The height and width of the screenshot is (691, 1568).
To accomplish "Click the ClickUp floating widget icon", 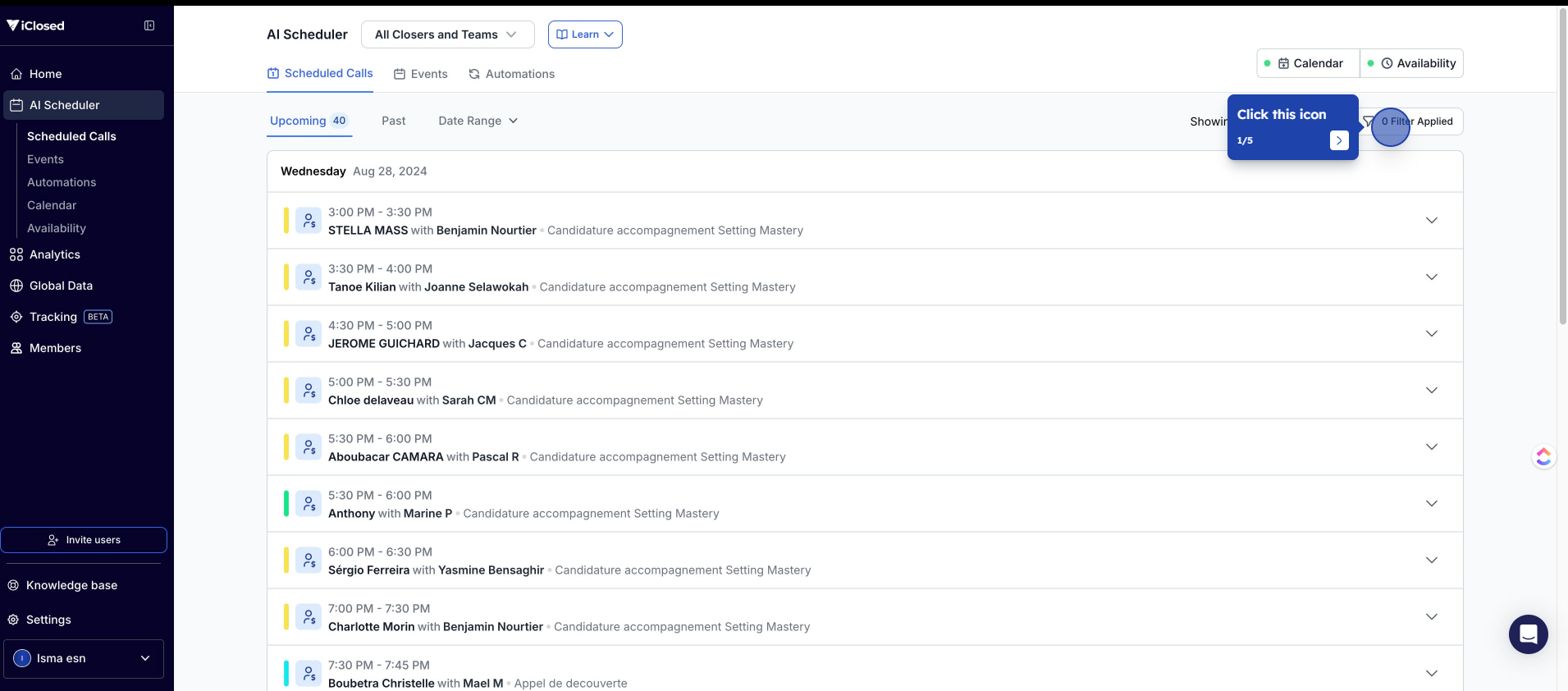I will tap(1543, 456).
